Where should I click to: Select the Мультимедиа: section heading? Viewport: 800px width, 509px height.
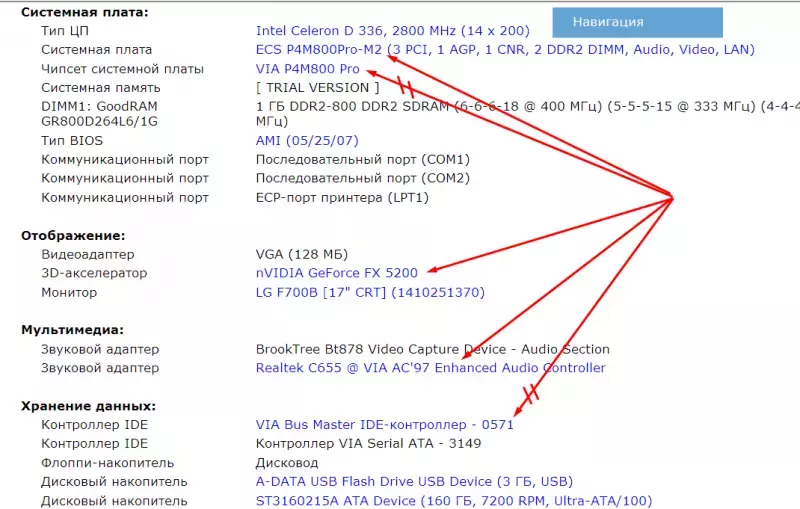tap(72, 330)
